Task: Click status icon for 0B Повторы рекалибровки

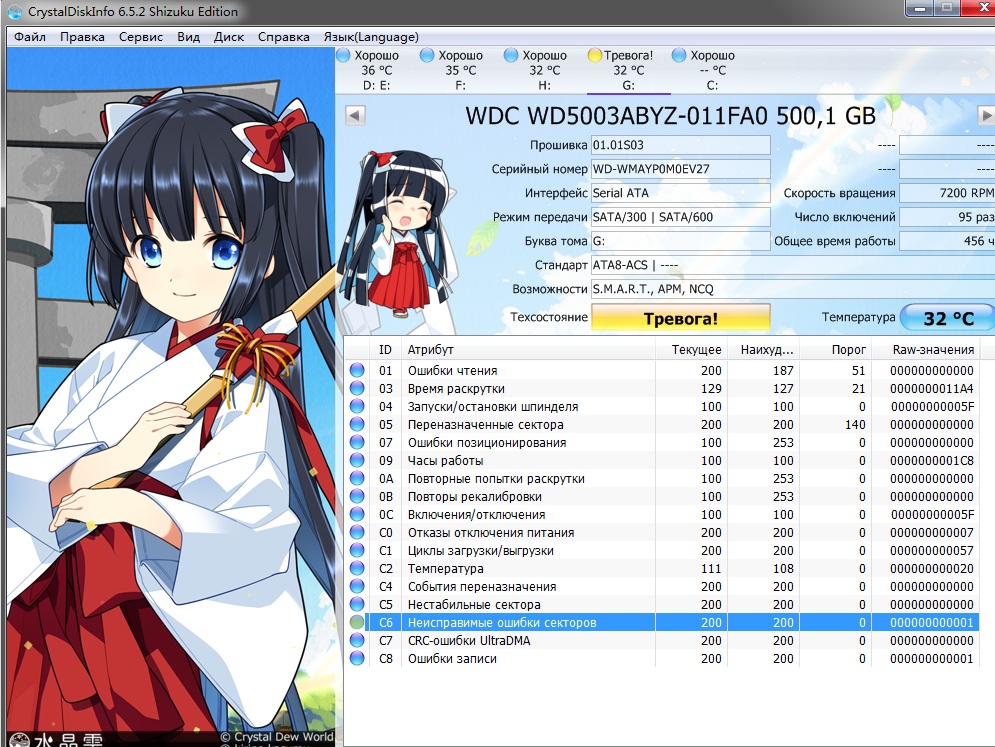Action: click(357, 496)
